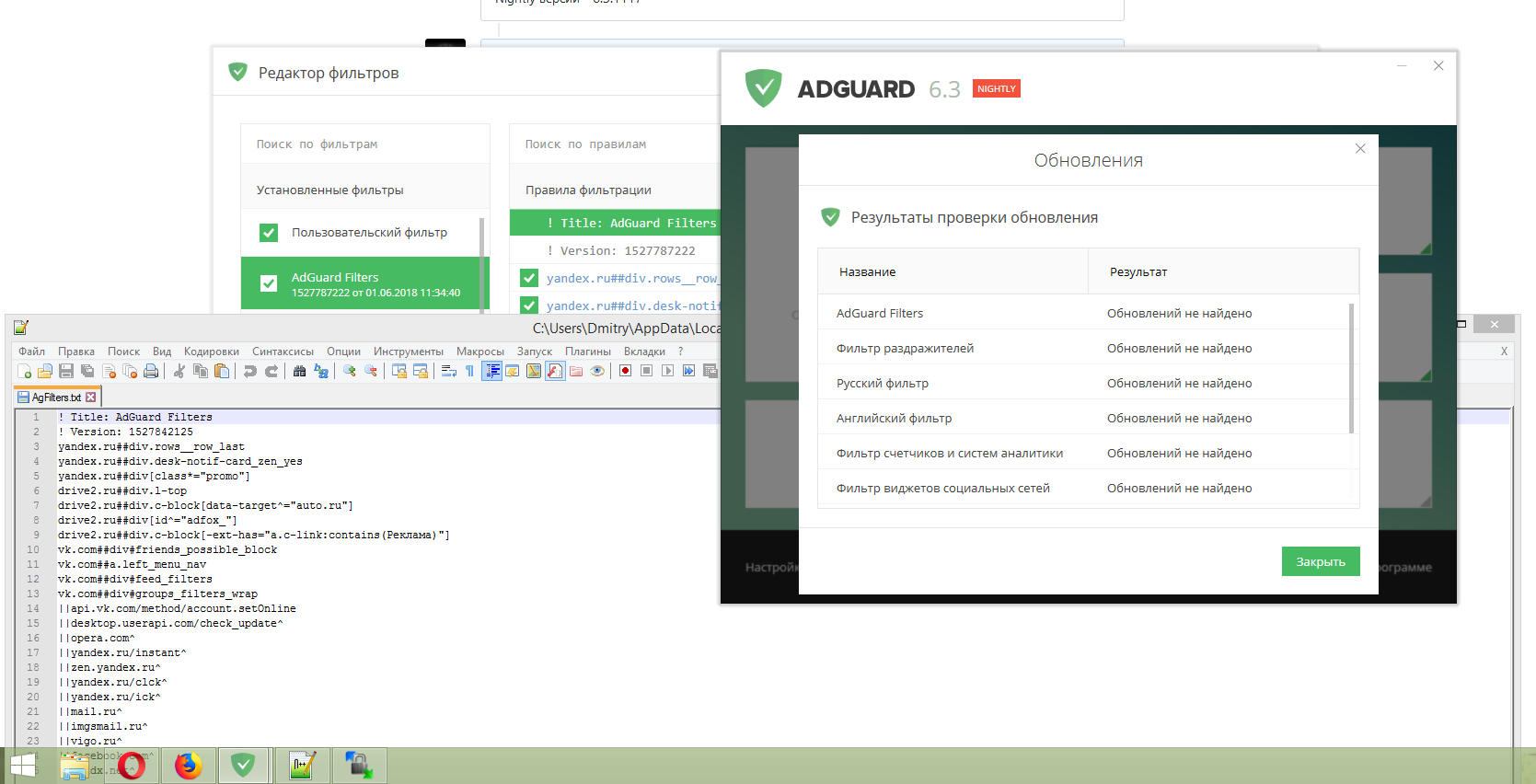This screenshot has height=784, width=1536.
Task: Click the Copy toolbar icon
Action: 201,371
